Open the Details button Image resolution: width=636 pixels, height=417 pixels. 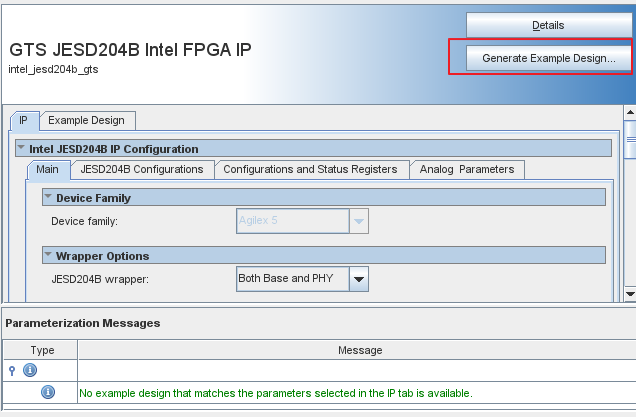click(548, 25)
